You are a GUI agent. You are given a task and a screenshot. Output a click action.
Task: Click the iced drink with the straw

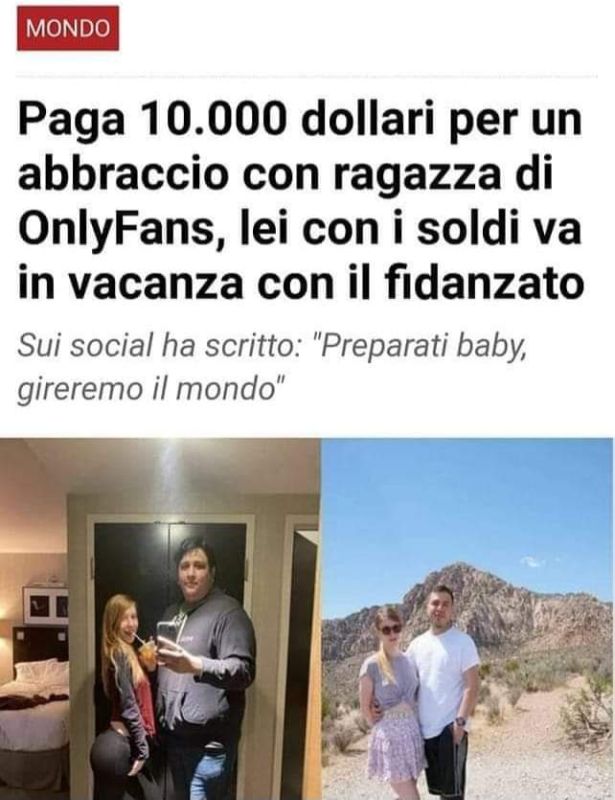146,655
